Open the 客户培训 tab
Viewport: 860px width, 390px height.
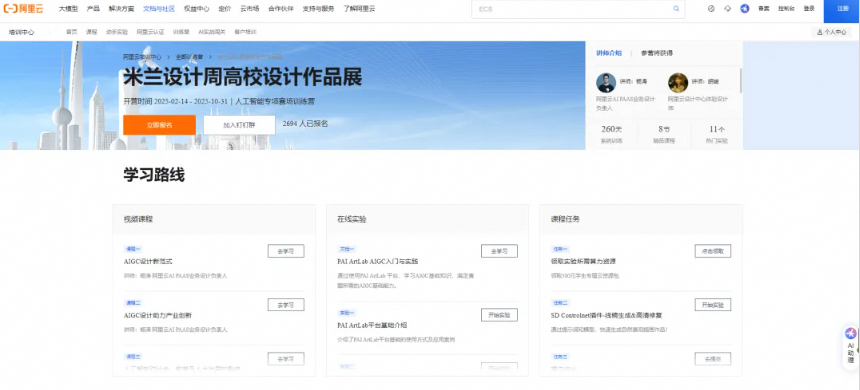tap(245, 32)
